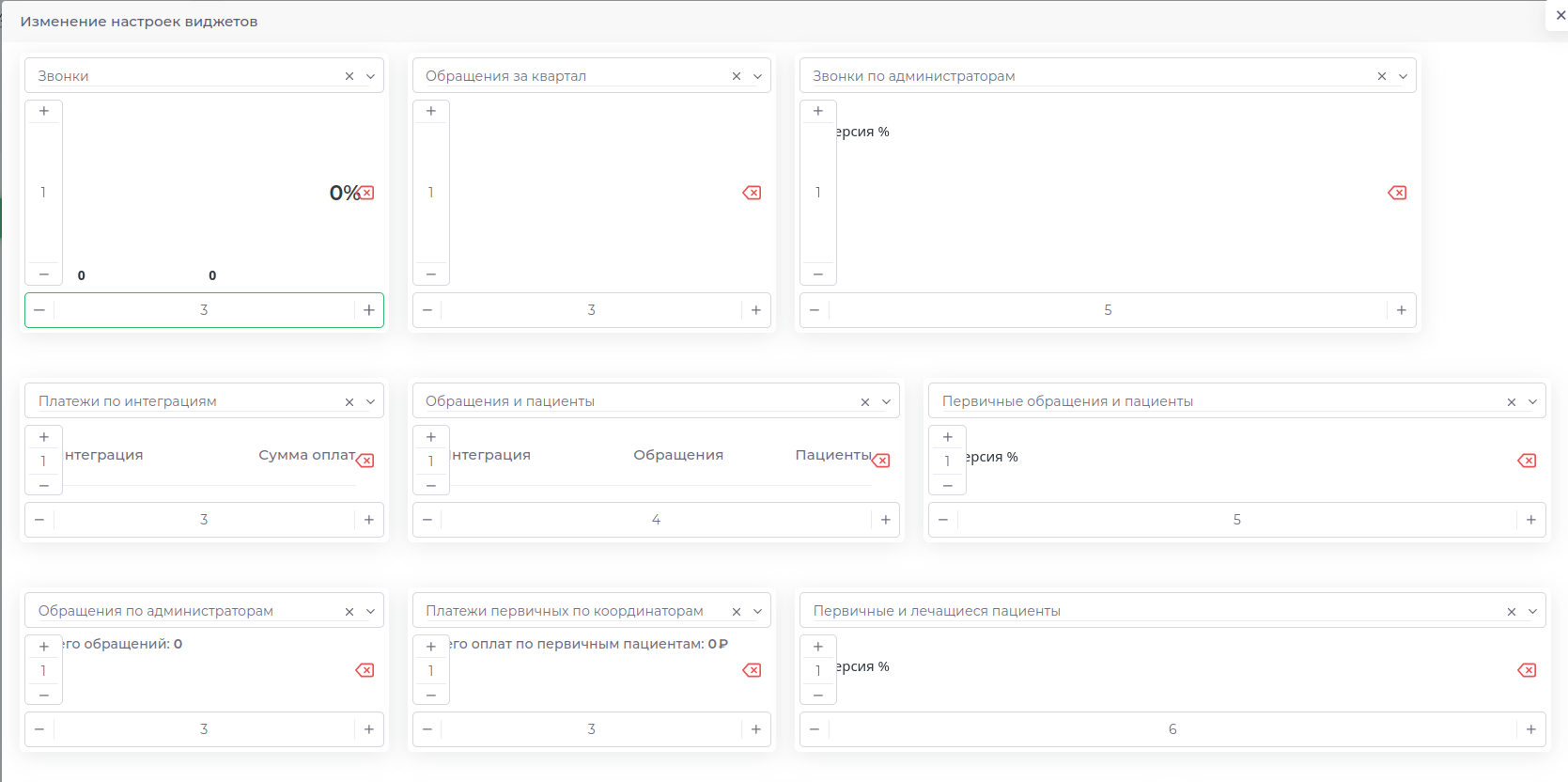1568x782 pixels.
Task: Decrease width of Обращения за квартал widget
Action: pyautogui.click(x=427, y=310)
